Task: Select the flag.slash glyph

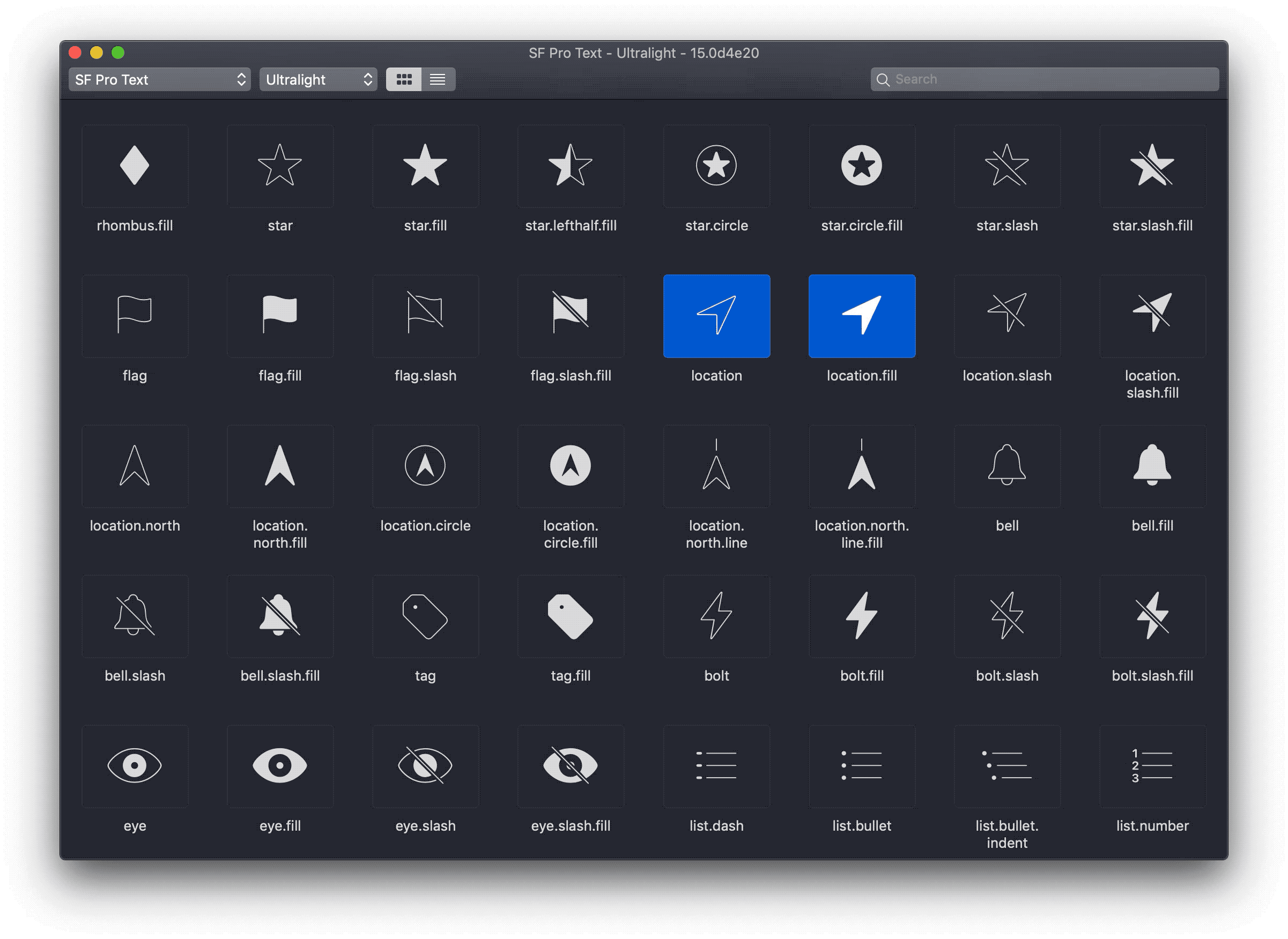Action: tap(425, 316)
